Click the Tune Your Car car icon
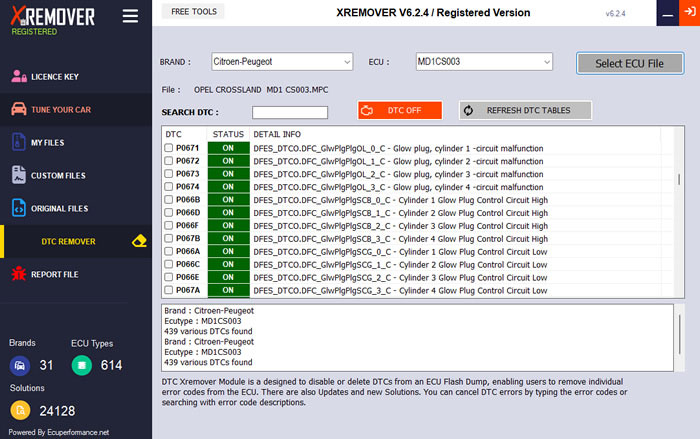Image resolution: width=700 pixels, height=439 pixels. tap(19, 109)
